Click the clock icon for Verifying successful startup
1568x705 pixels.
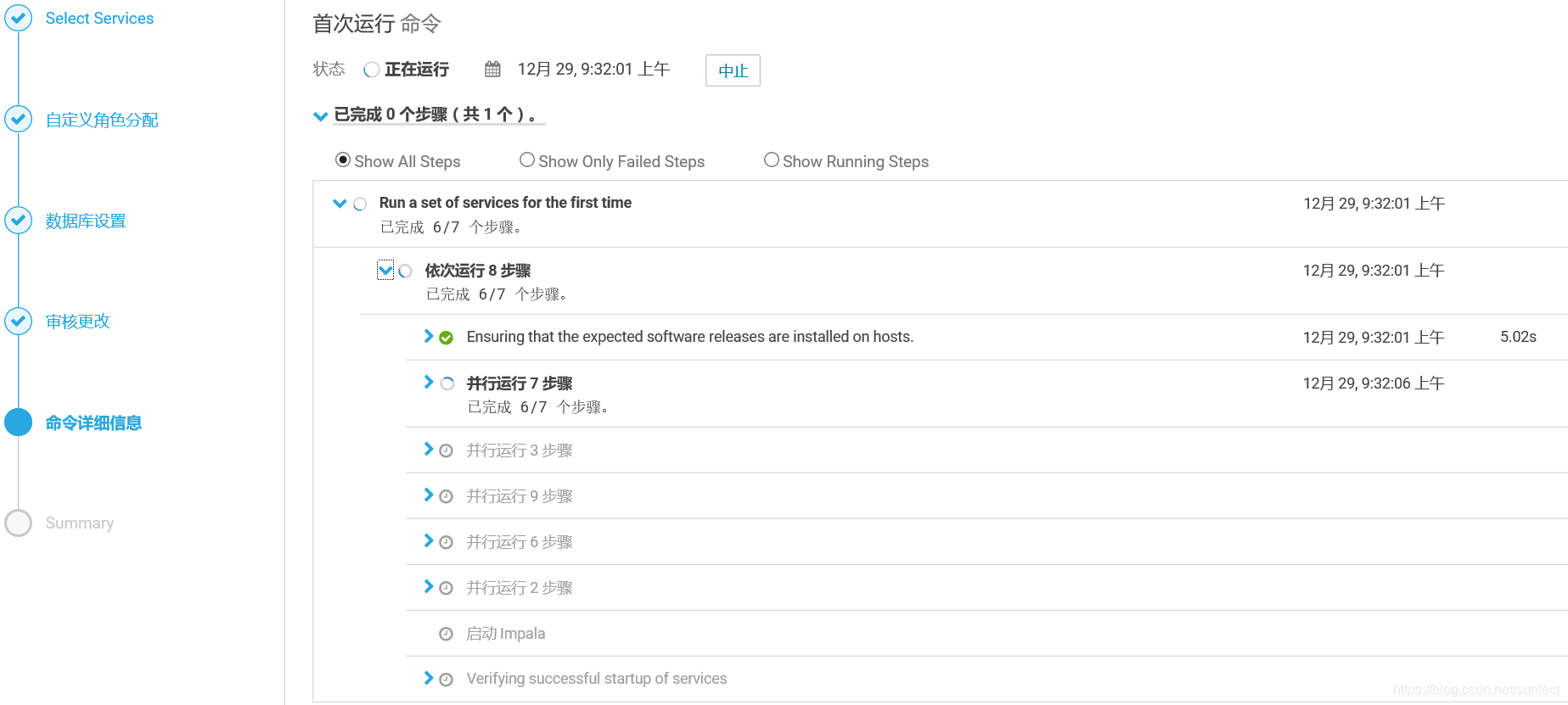[446, 680]
